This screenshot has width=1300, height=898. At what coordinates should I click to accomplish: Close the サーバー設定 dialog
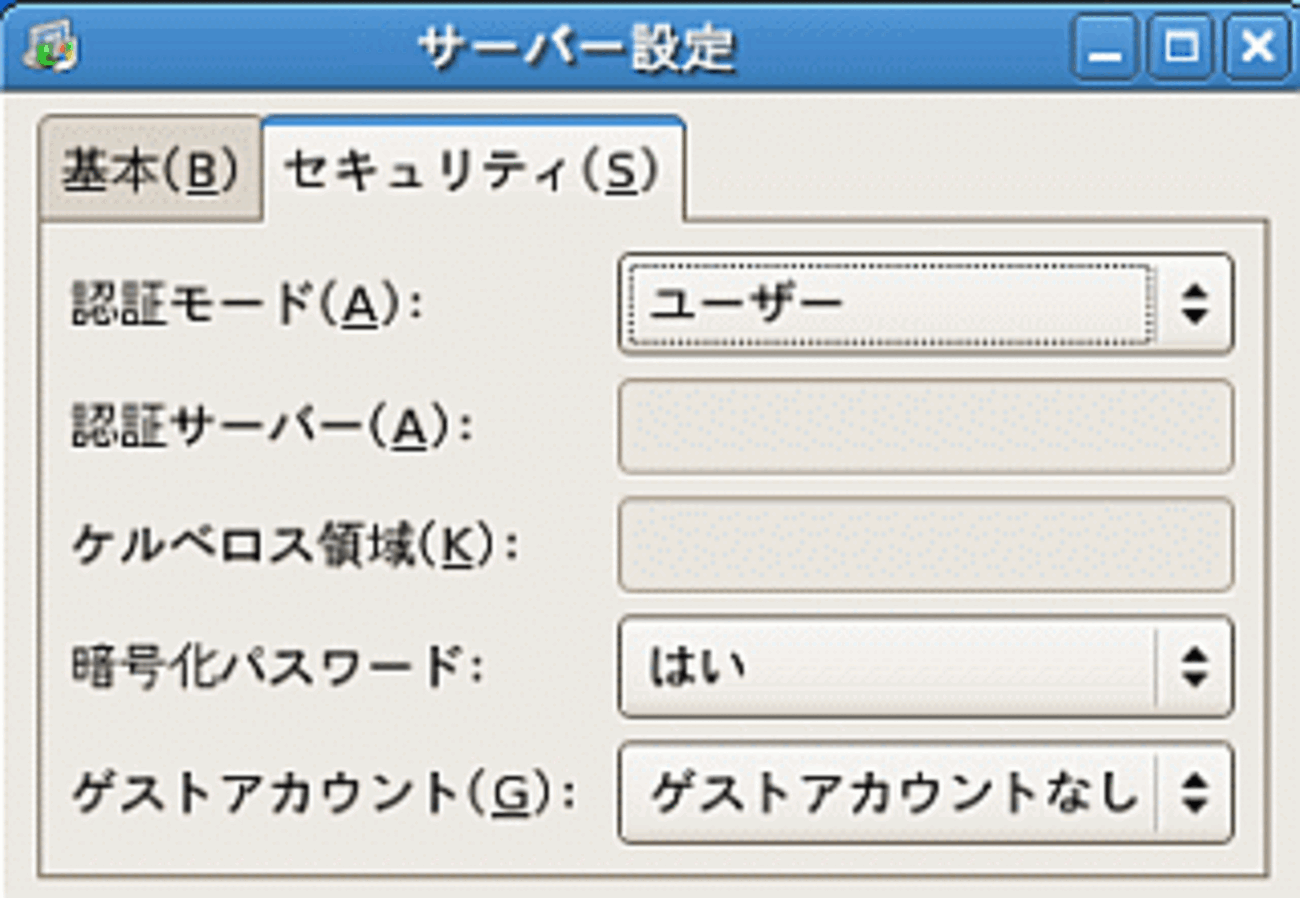[x=1255, y=47]
